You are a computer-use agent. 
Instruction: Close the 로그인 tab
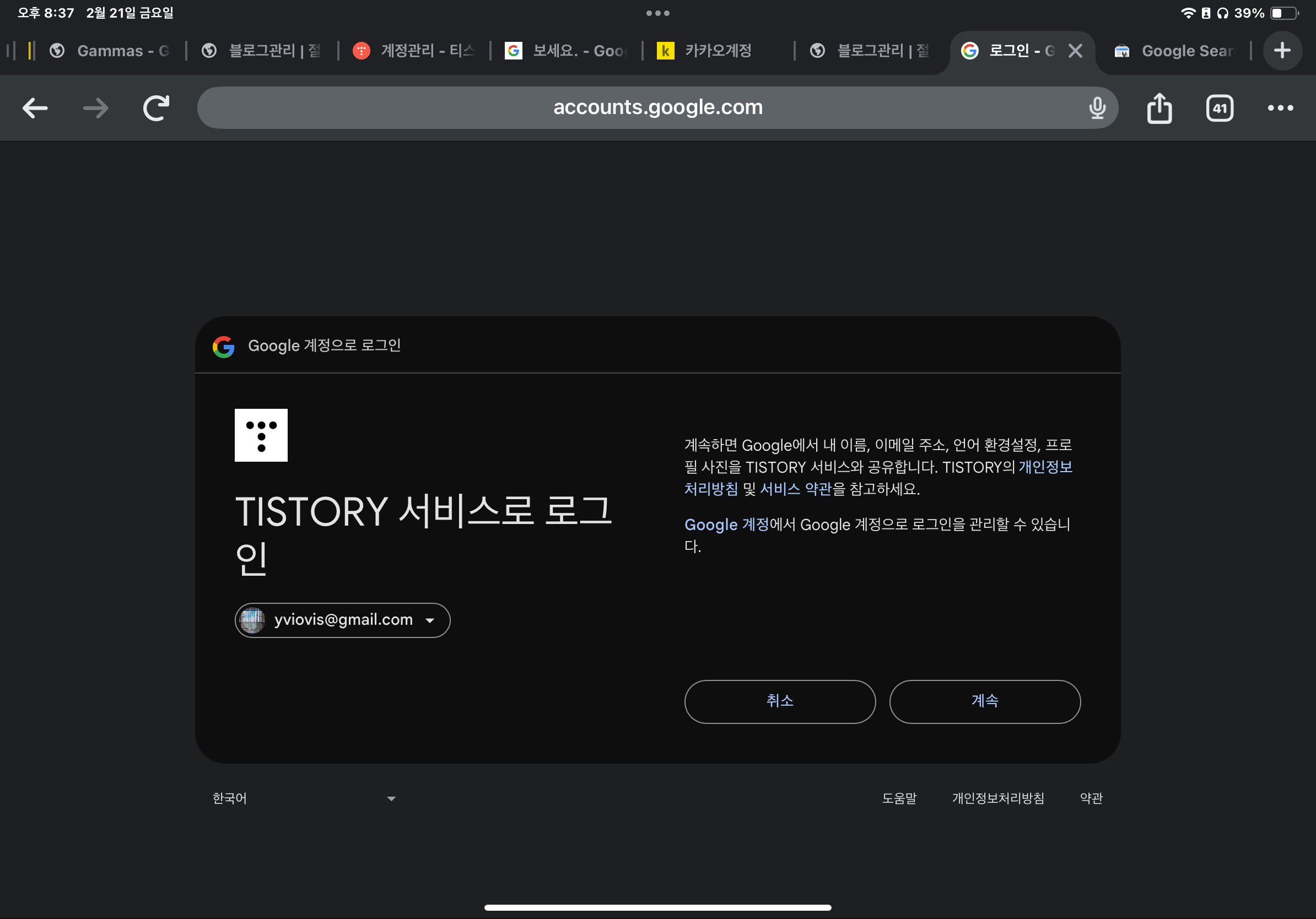tap(1075, 51)
